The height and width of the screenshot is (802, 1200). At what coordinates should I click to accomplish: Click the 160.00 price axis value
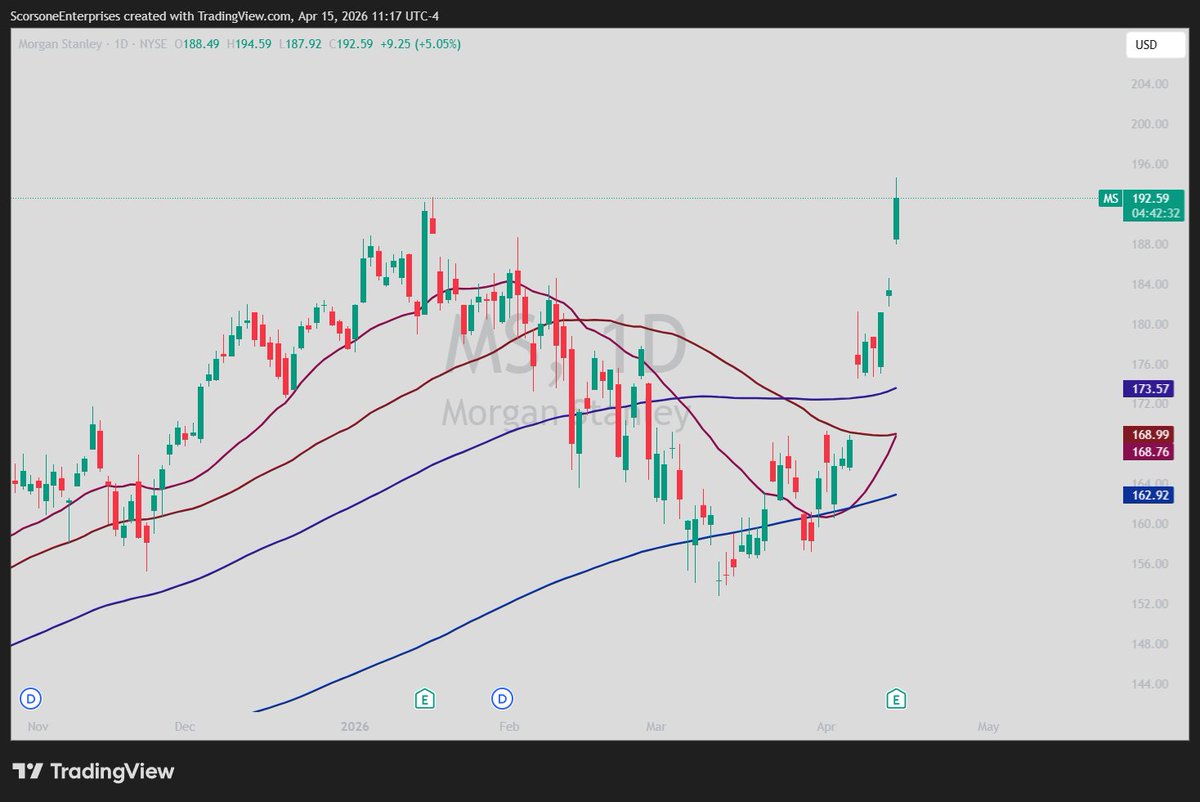point(1151,524)
